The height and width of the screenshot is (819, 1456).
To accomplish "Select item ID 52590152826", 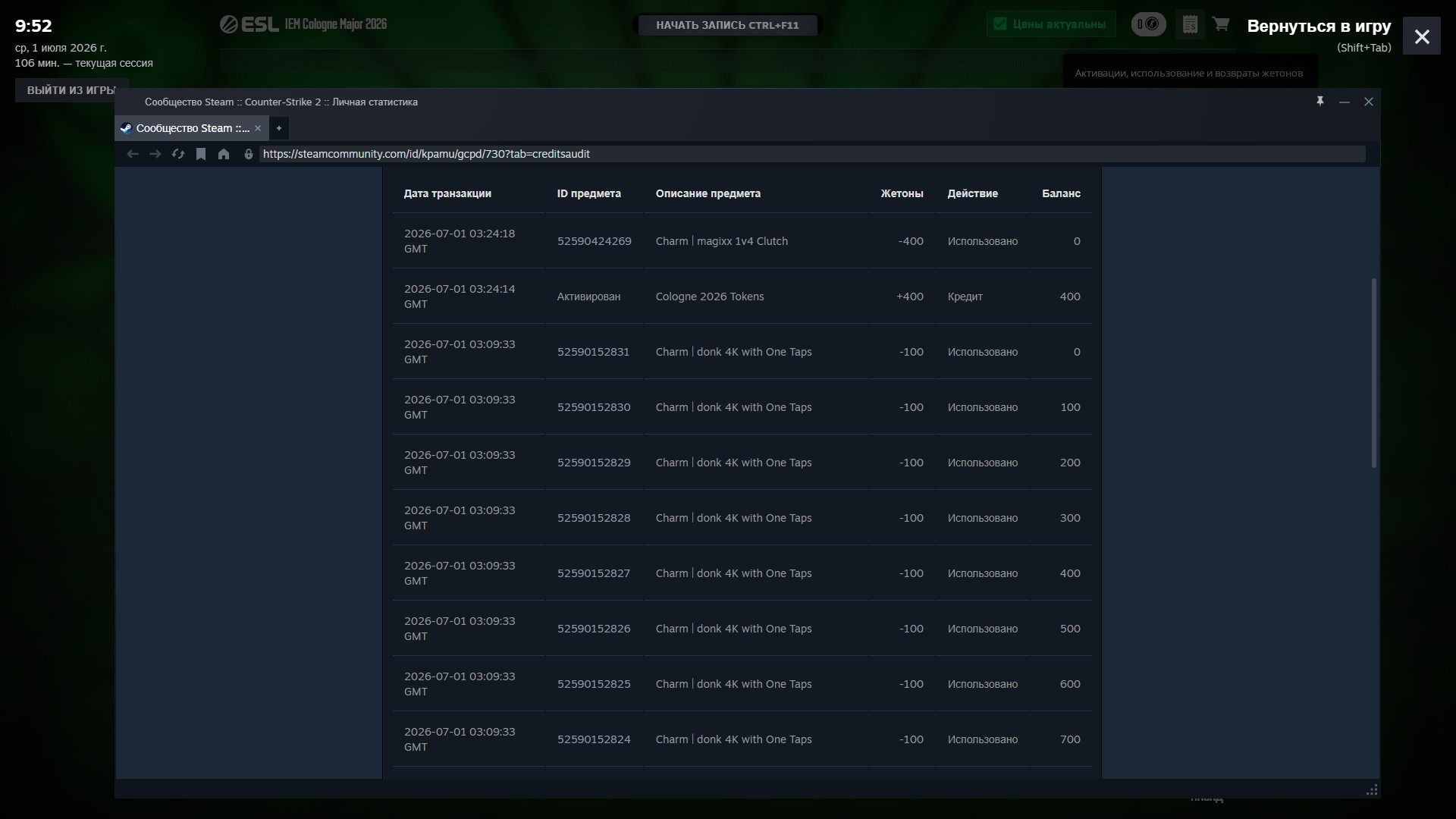I will pyautogui.click(x=594, y=629).
